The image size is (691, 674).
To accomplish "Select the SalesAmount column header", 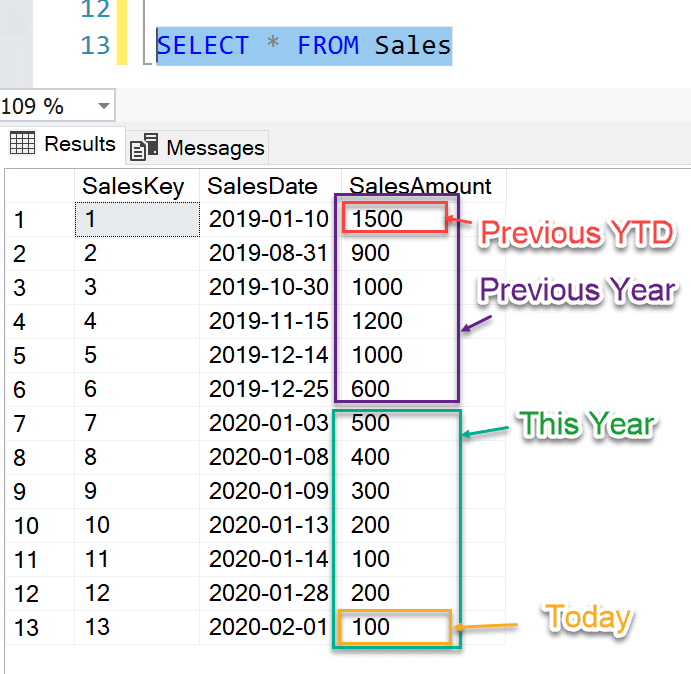I will coord(420,186).
